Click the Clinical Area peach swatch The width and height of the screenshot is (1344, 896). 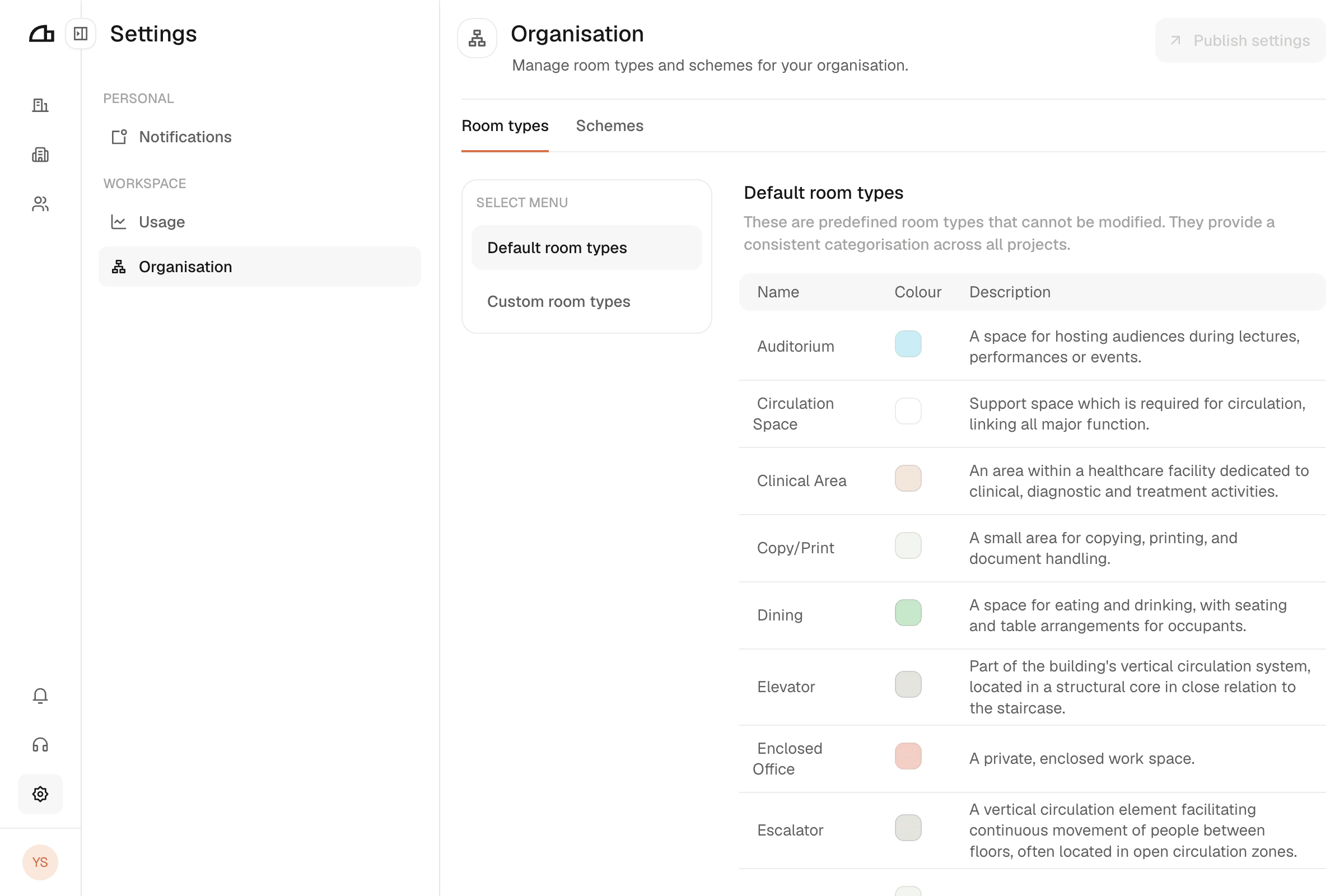pos(908,478)
